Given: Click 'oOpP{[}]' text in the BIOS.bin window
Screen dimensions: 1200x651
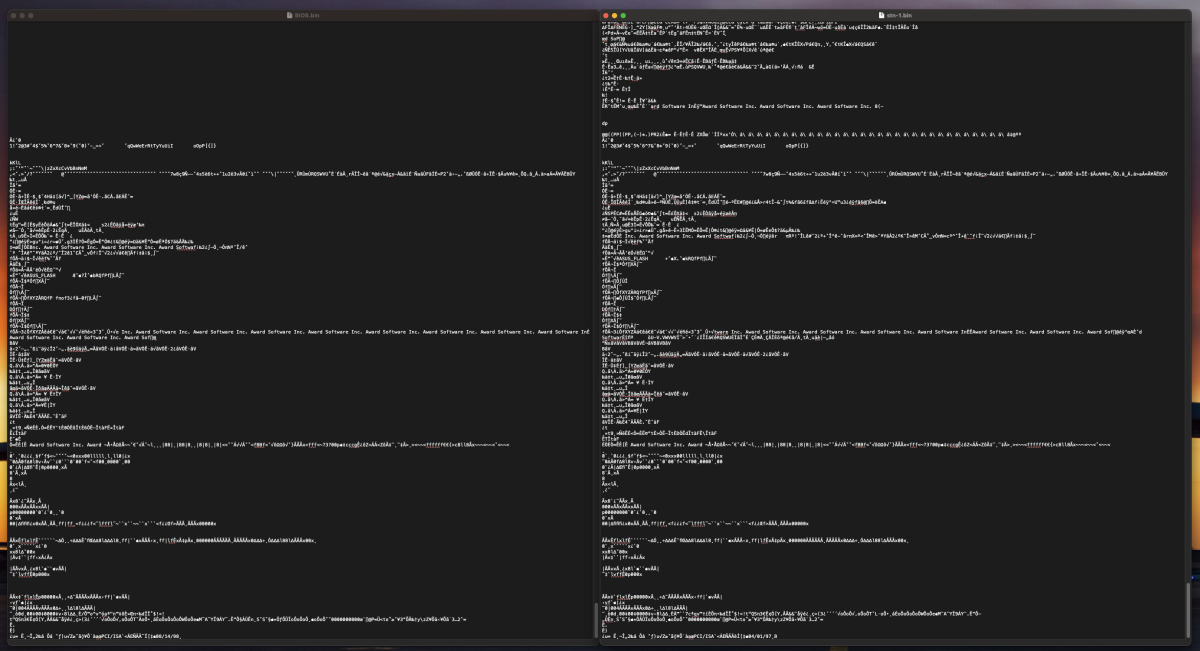Looking at the screenshot, I should (205, 144).
